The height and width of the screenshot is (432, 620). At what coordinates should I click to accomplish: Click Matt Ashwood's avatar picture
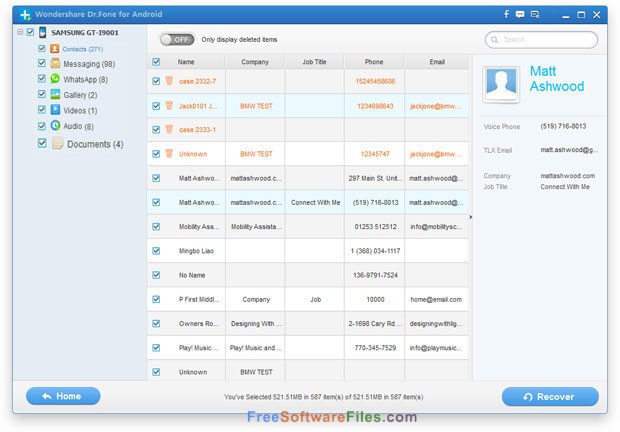(x=501, y=85)
